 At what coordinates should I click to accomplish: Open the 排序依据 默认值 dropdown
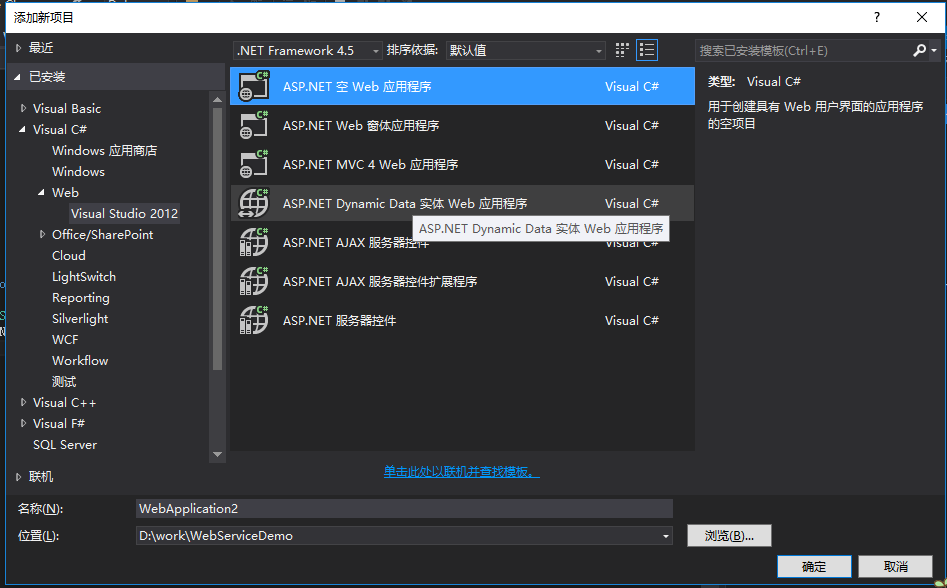pos(525,51)
